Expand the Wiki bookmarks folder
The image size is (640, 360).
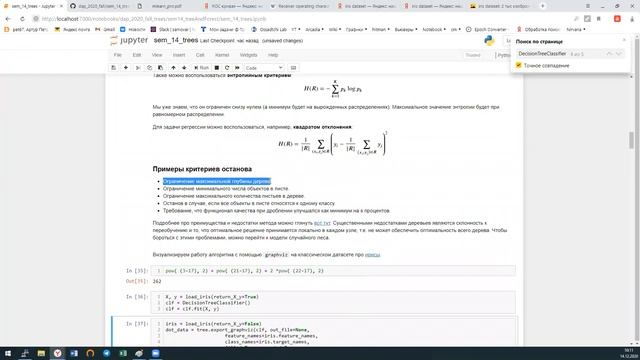point(335,29)
